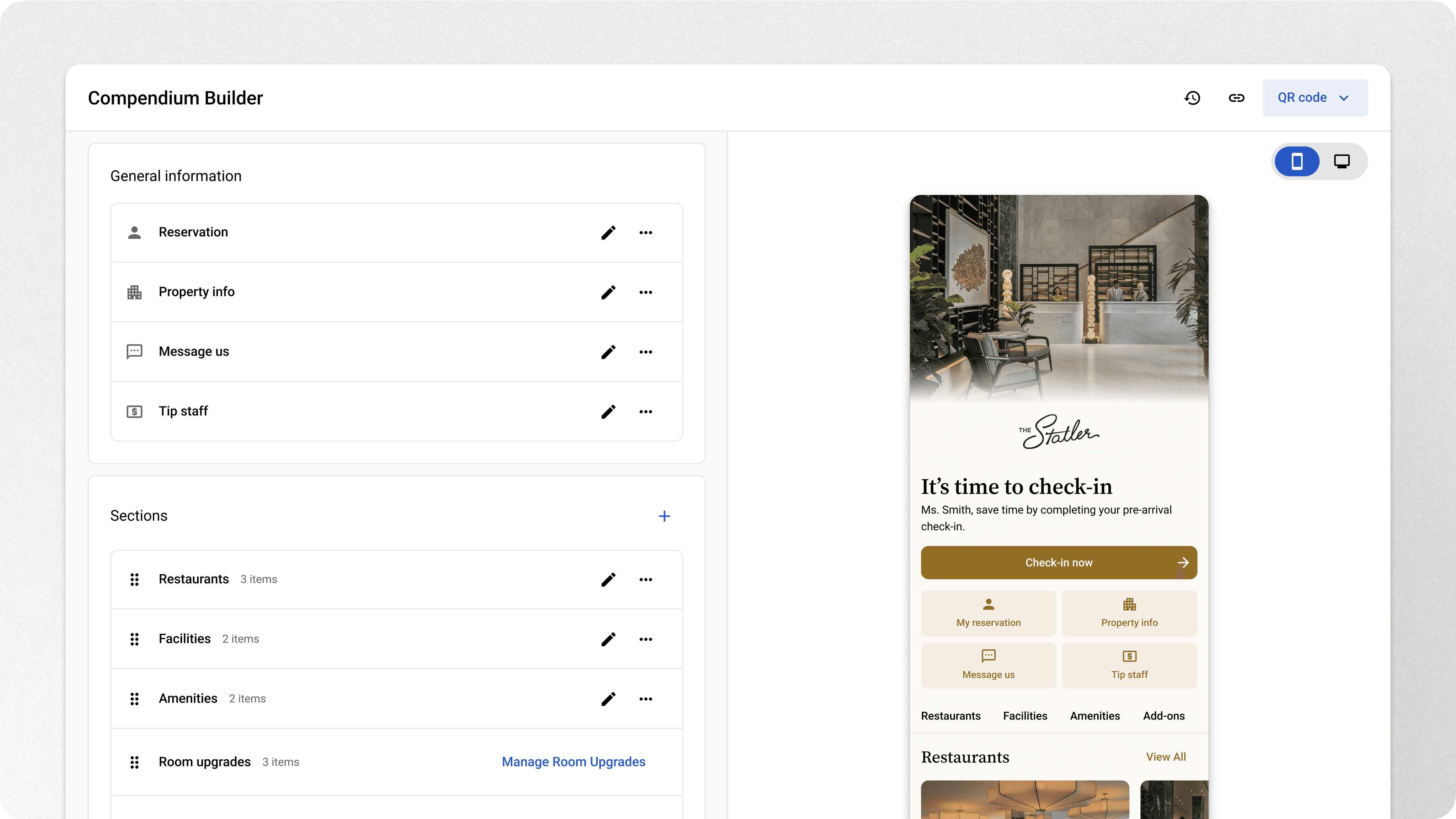Open the QR code dropdown

[x=1315, y=98]
